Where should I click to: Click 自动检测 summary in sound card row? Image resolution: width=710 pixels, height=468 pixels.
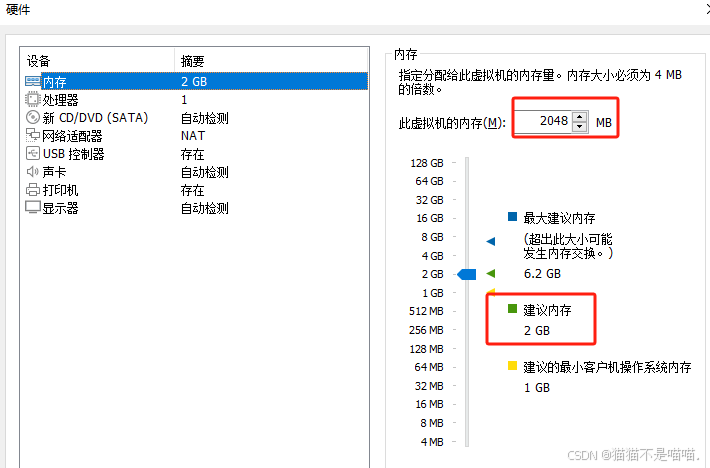click(205, 172)
